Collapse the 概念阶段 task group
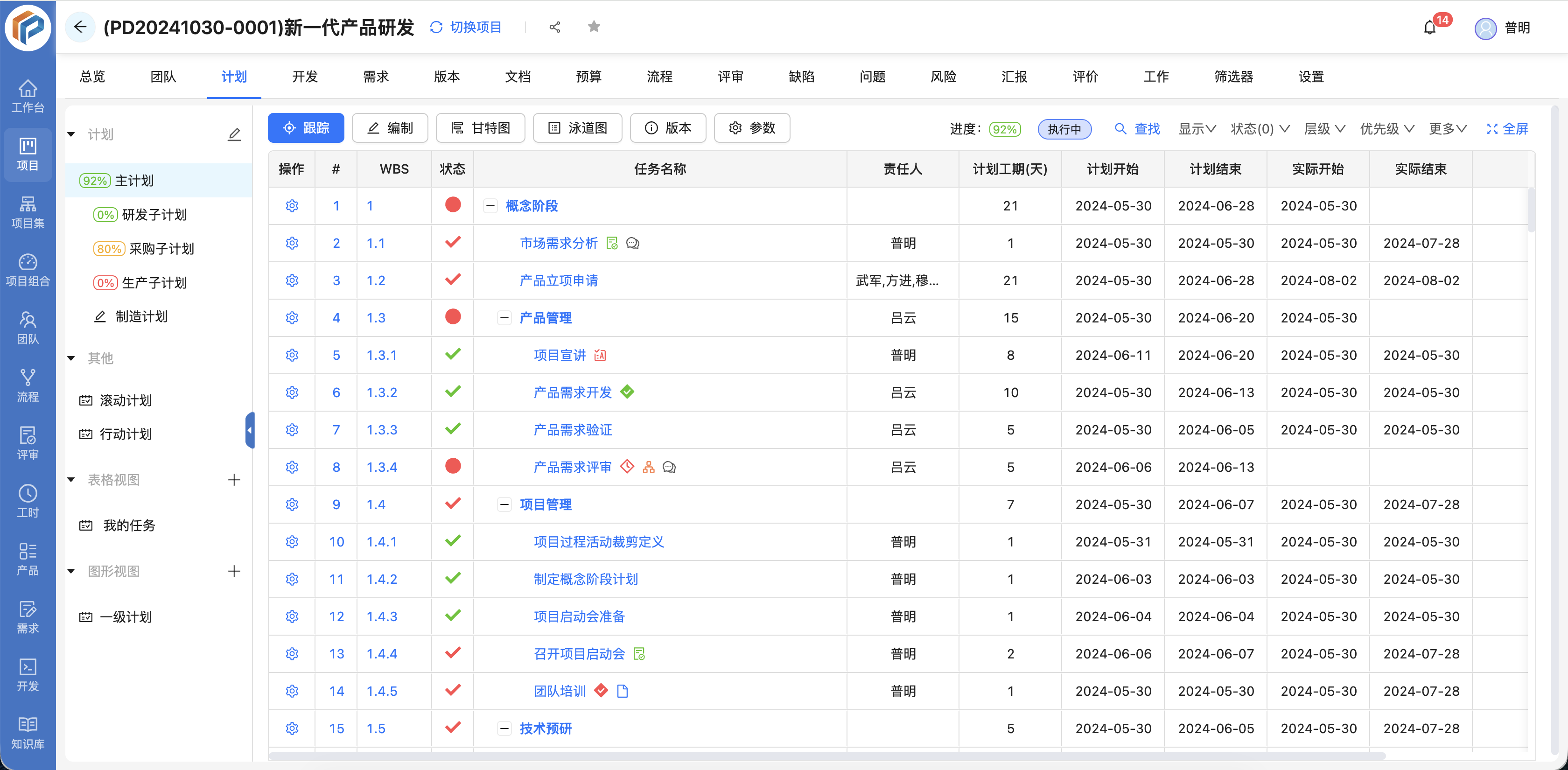Screen dimensions: 1568x770 pos(490,206)
